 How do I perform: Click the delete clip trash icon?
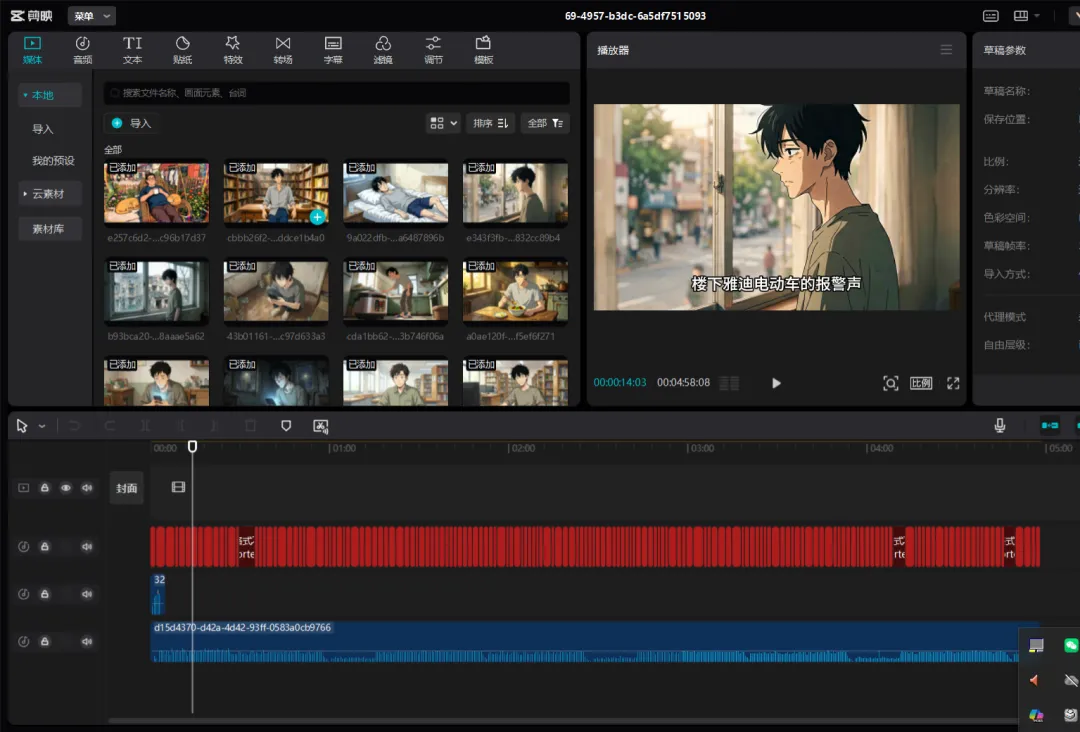tap(251, 426)
